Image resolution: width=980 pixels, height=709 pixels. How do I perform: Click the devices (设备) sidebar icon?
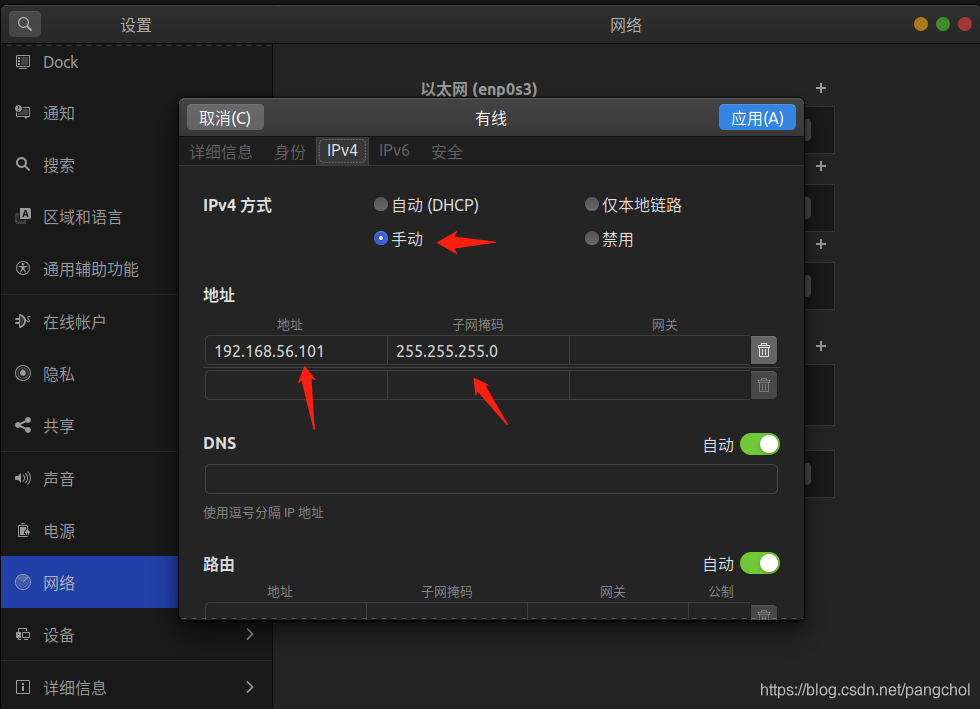pos(23,635)
